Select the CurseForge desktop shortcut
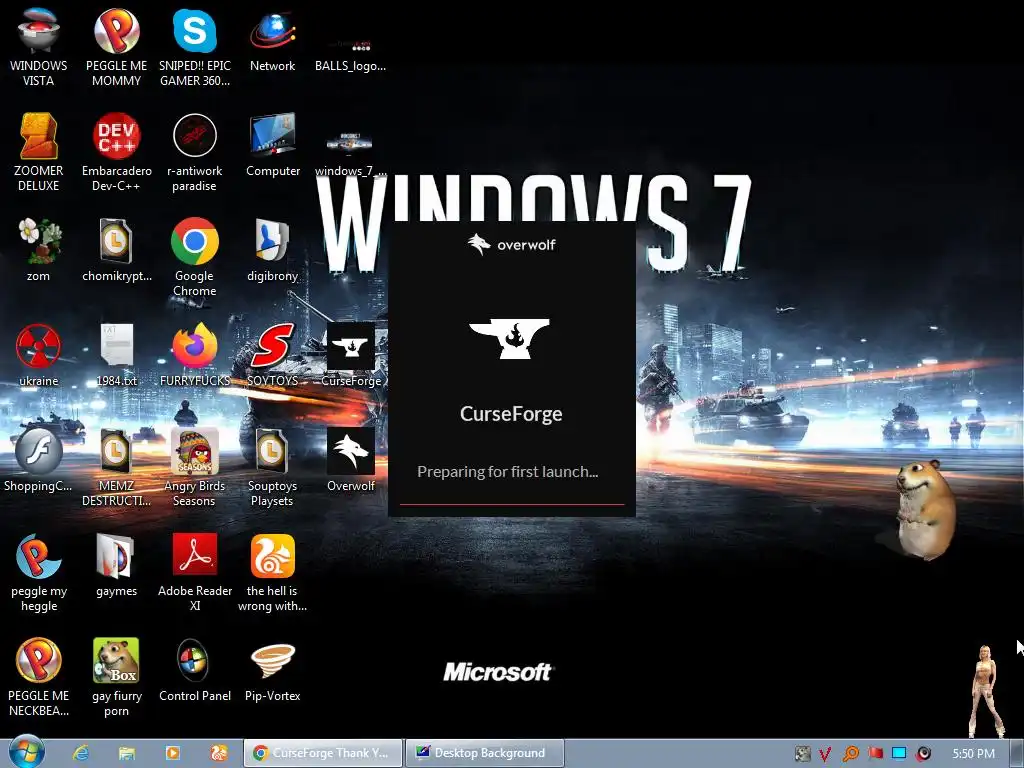Screen dimensions: 1024x768 pos(351,355)
